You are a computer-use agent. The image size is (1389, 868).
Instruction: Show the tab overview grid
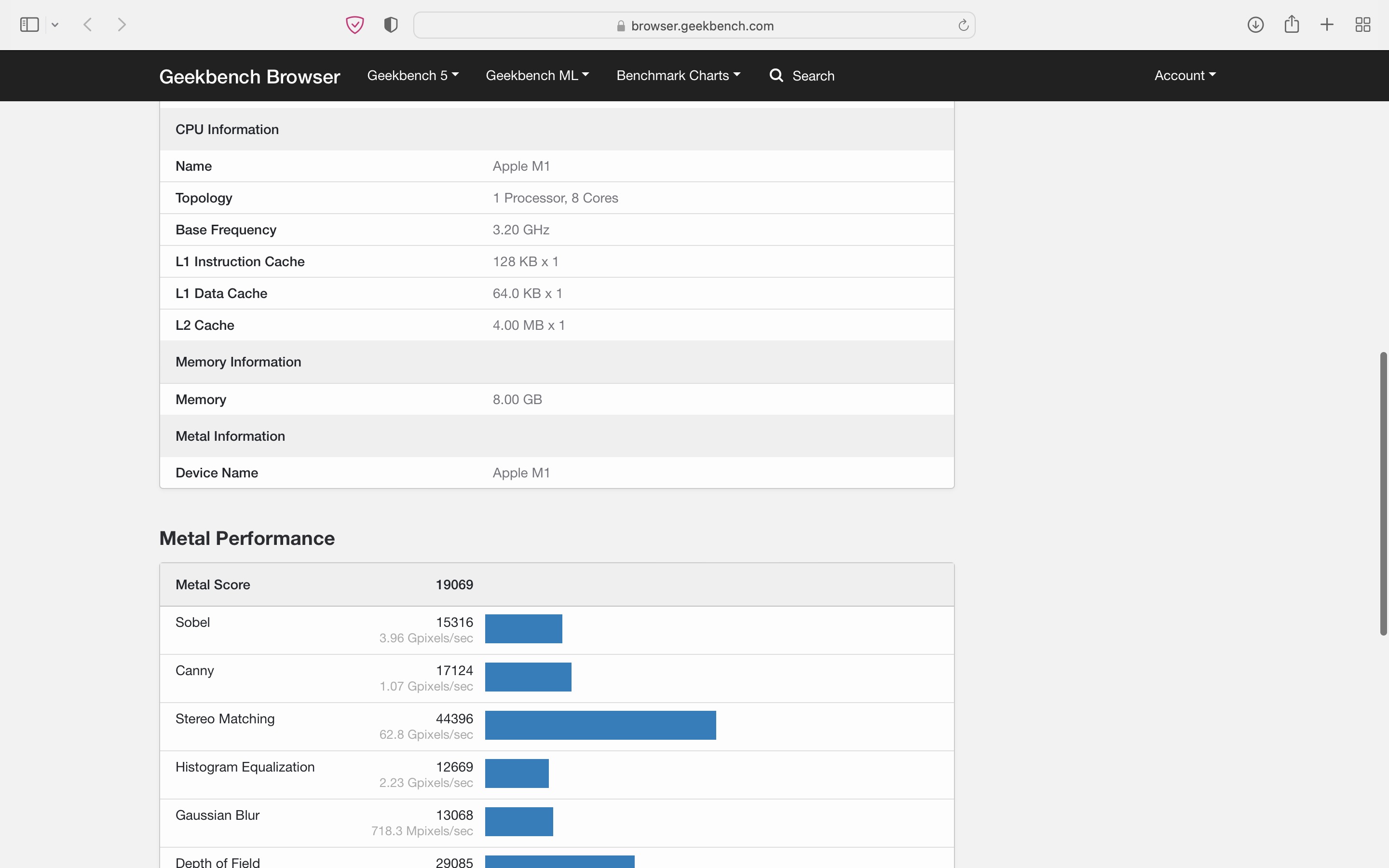tap(1362, 25)
